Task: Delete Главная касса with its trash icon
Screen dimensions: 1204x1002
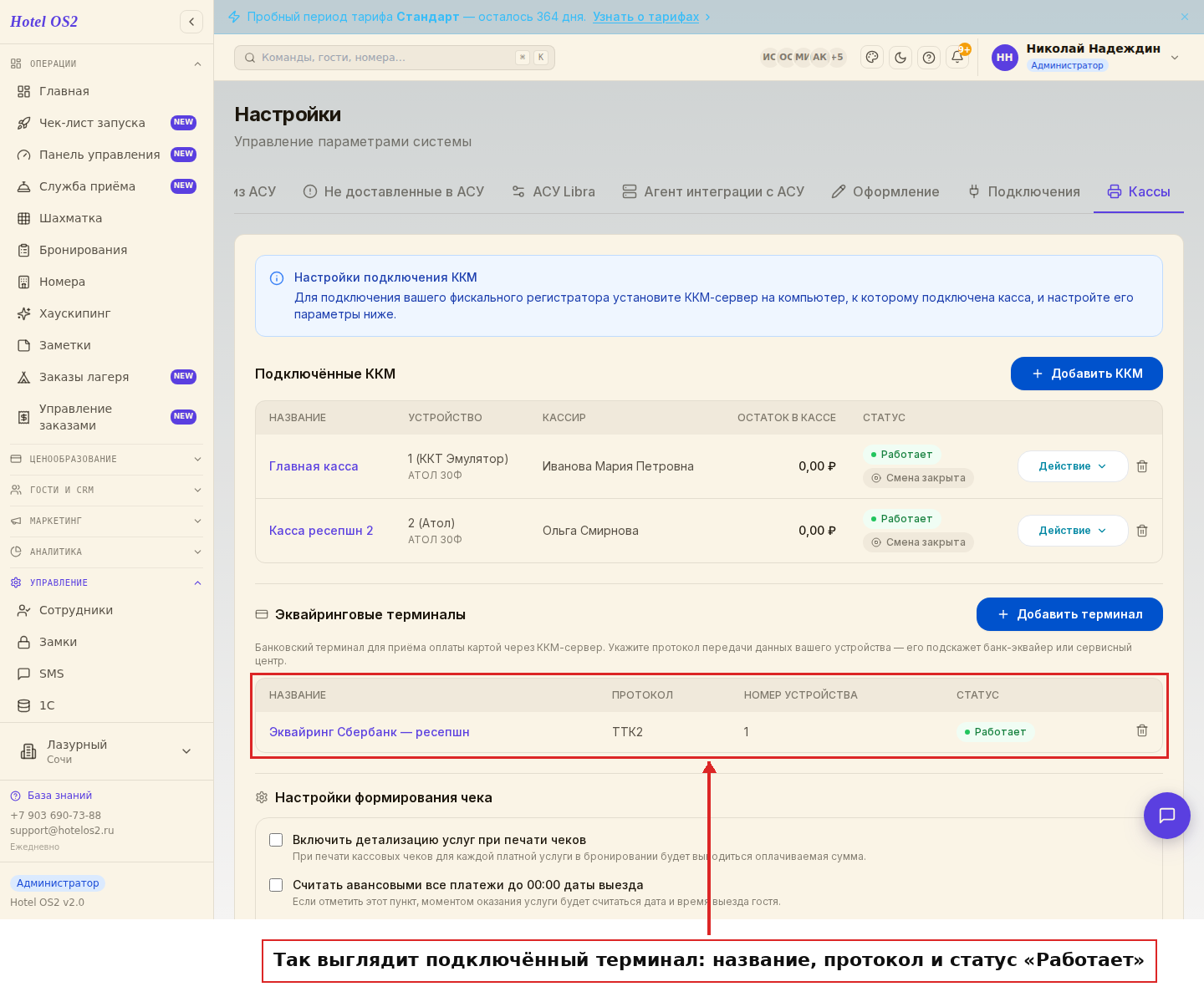Action: click(x=1142, y=466)
